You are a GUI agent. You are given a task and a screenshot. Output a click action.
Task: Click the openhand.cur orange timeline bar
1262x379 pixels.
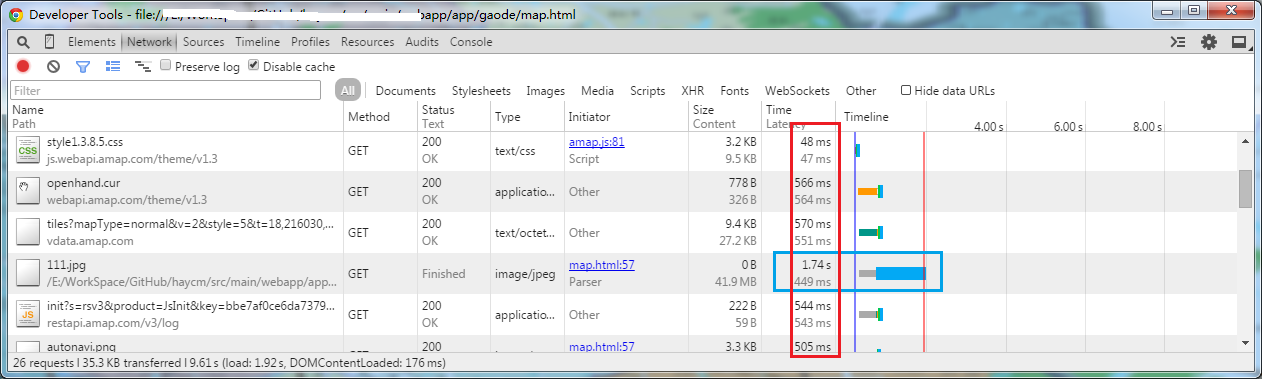(x=867, y=191)
